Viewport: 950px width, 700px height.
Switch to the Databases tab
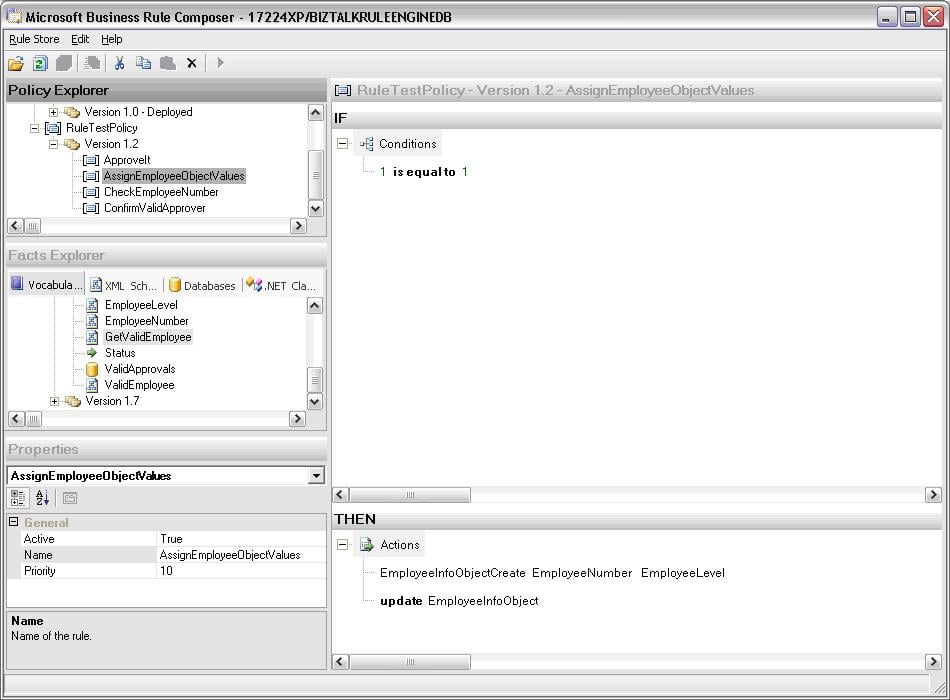coord(202,285)
